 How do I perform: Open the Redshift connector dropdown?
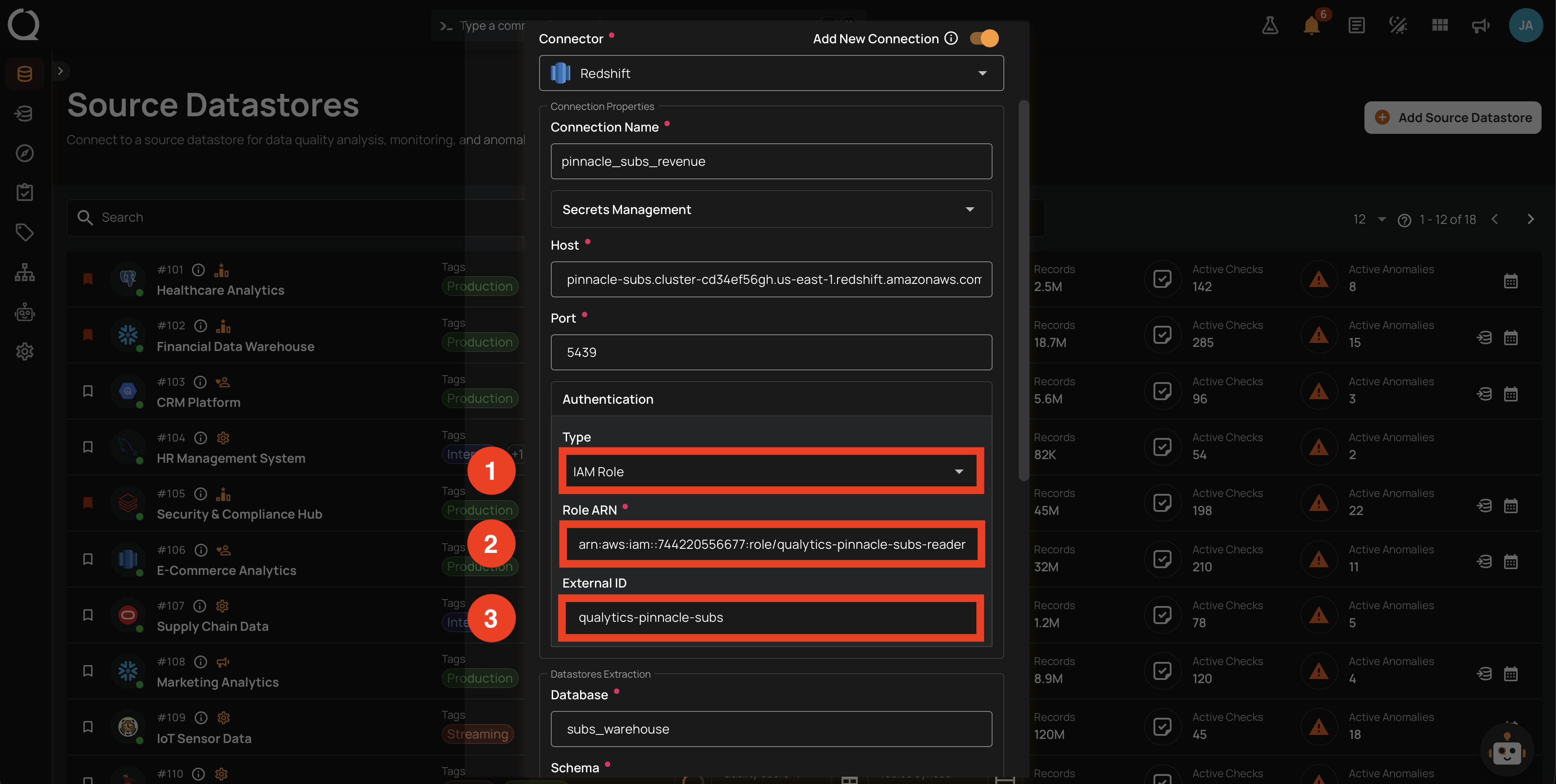coord(771,73)
